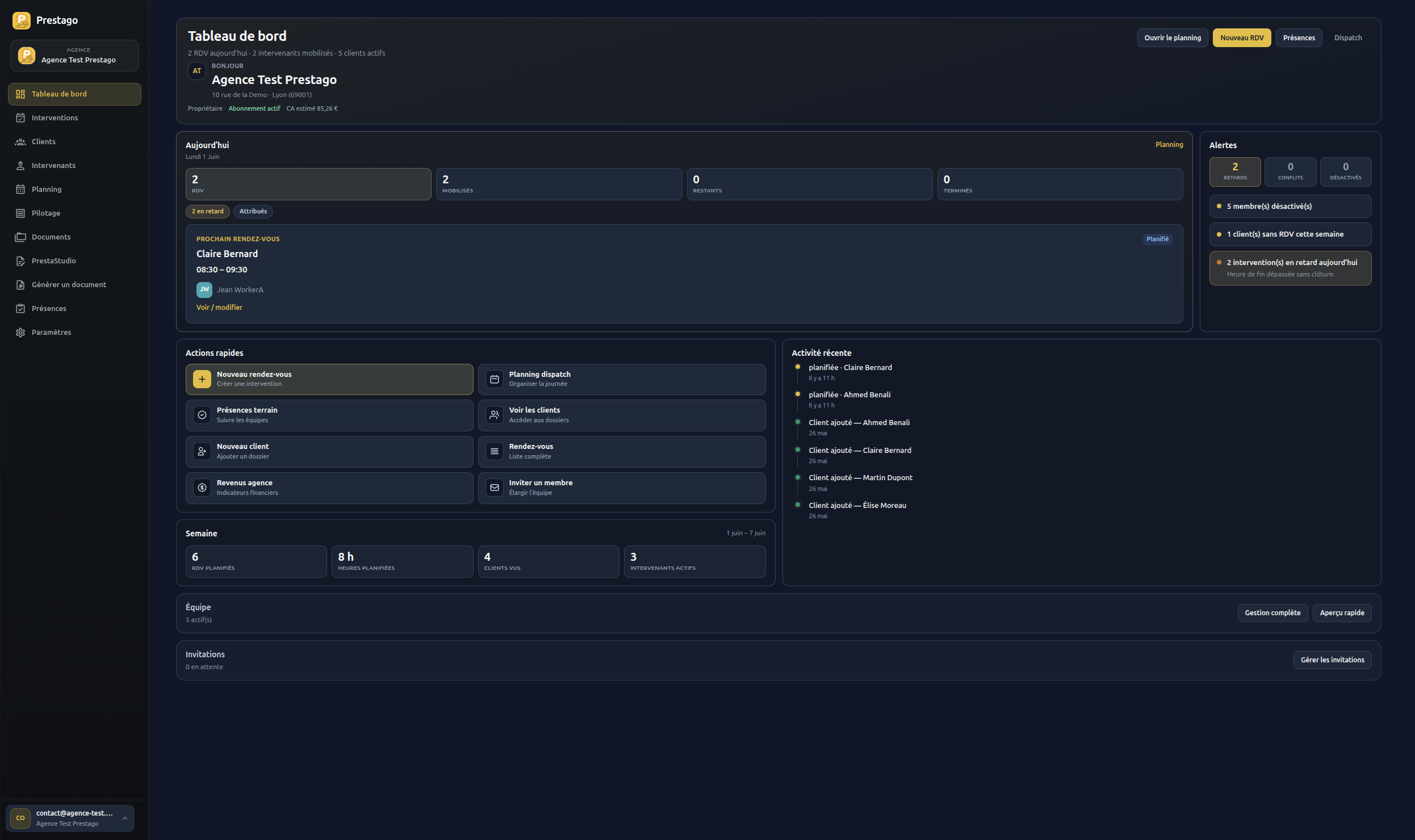Click the 4 Clients vus card
1415x840 pixels.
(x=549, y=562)
